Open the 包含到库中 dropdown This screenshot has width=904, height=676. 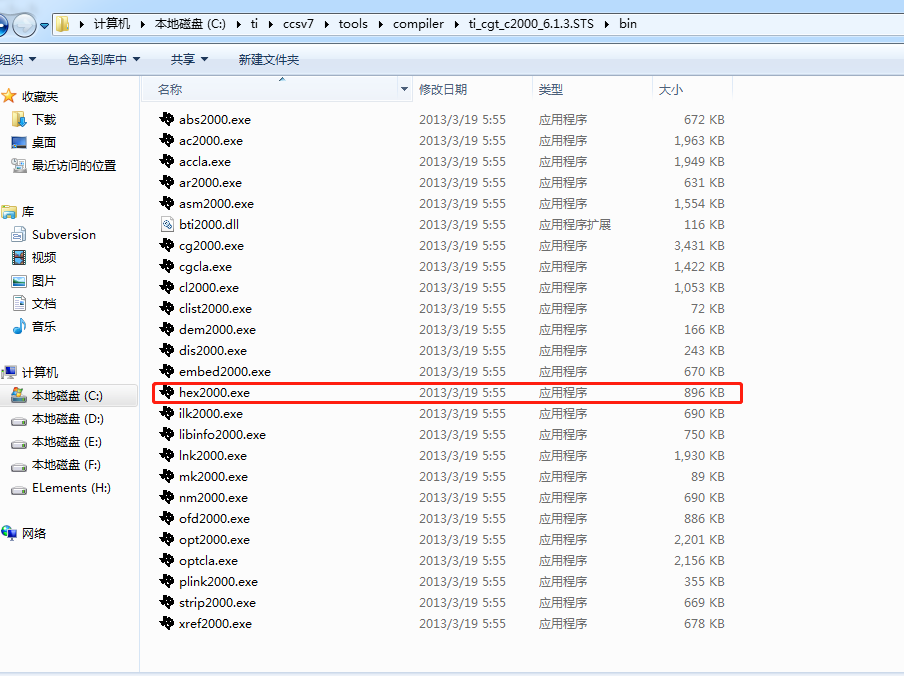103,59
